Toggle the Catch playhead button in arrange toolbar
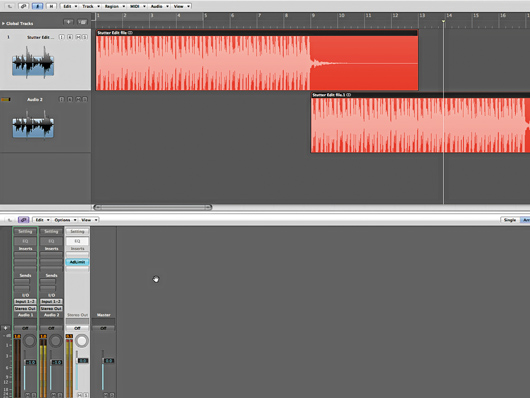 [37, 6]
